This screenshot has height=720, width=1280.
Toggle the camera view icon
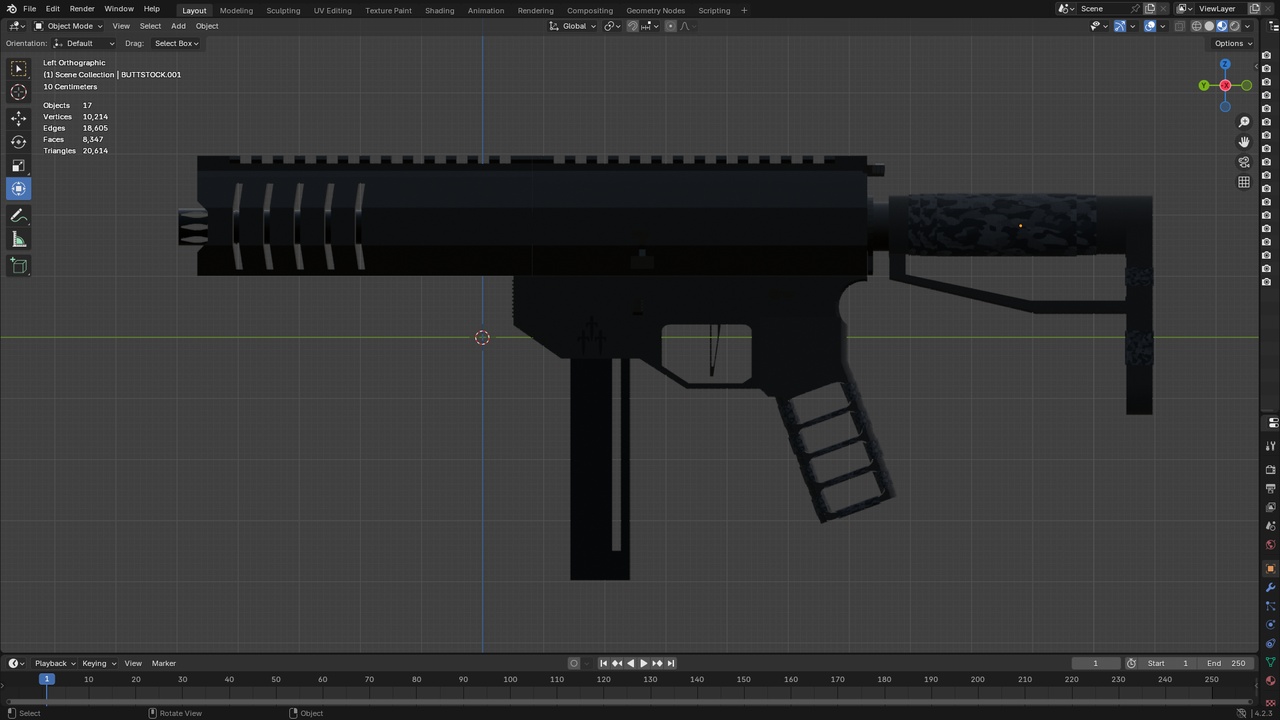(1244, 162)
